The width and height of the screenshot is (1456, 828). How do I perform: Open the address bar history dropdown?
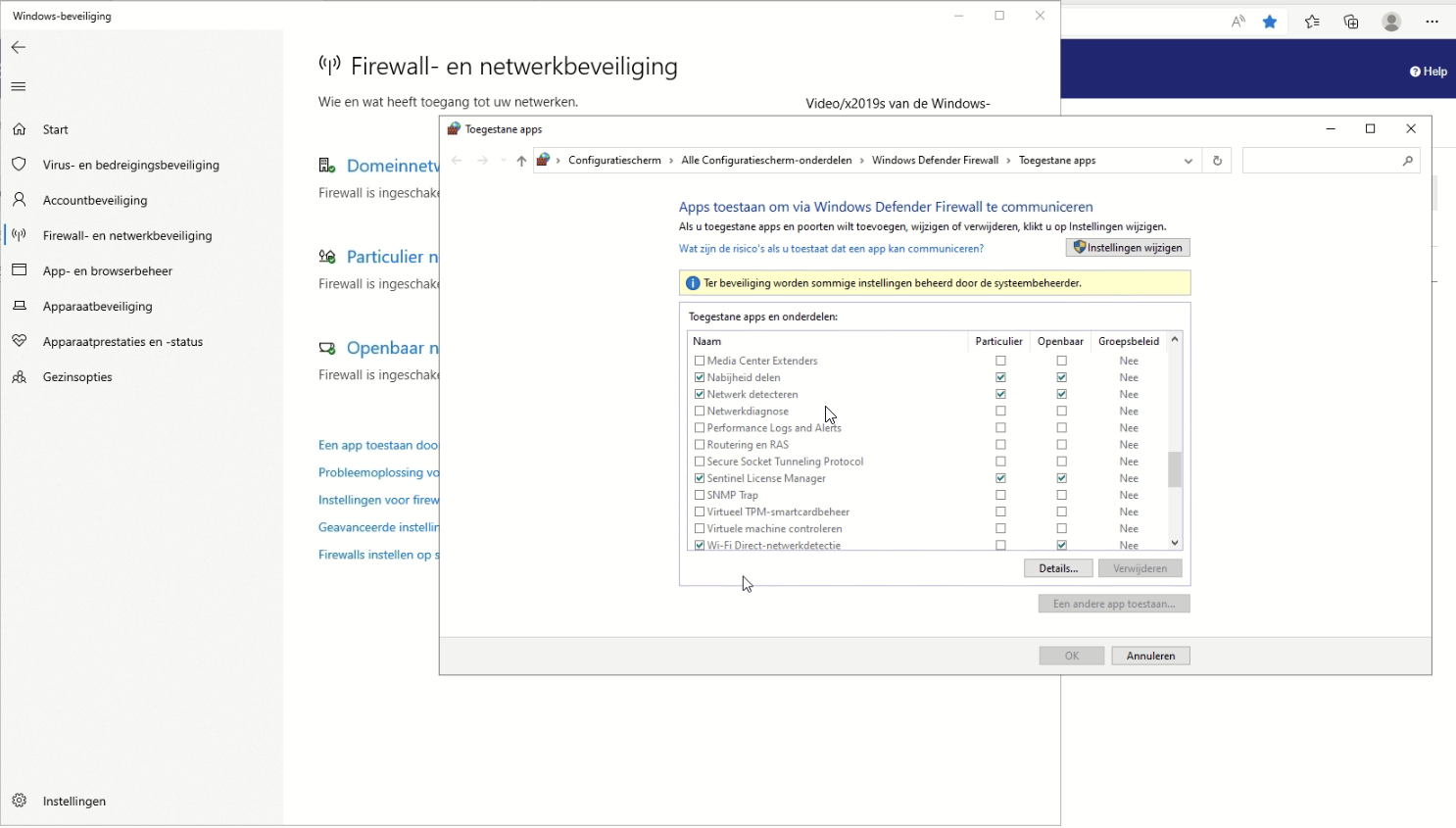[x=1189, y=161]
